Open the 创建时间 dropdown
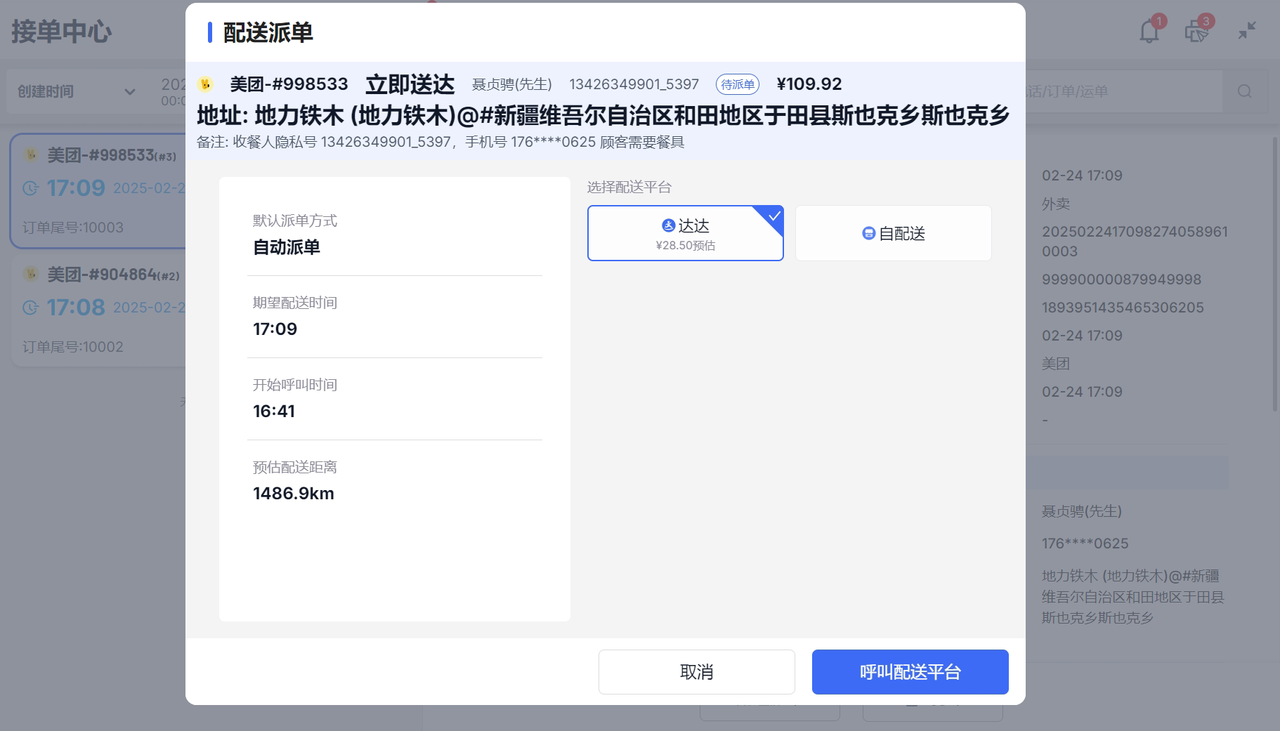Screen dimensions: 1280x731 pos(77,91)
